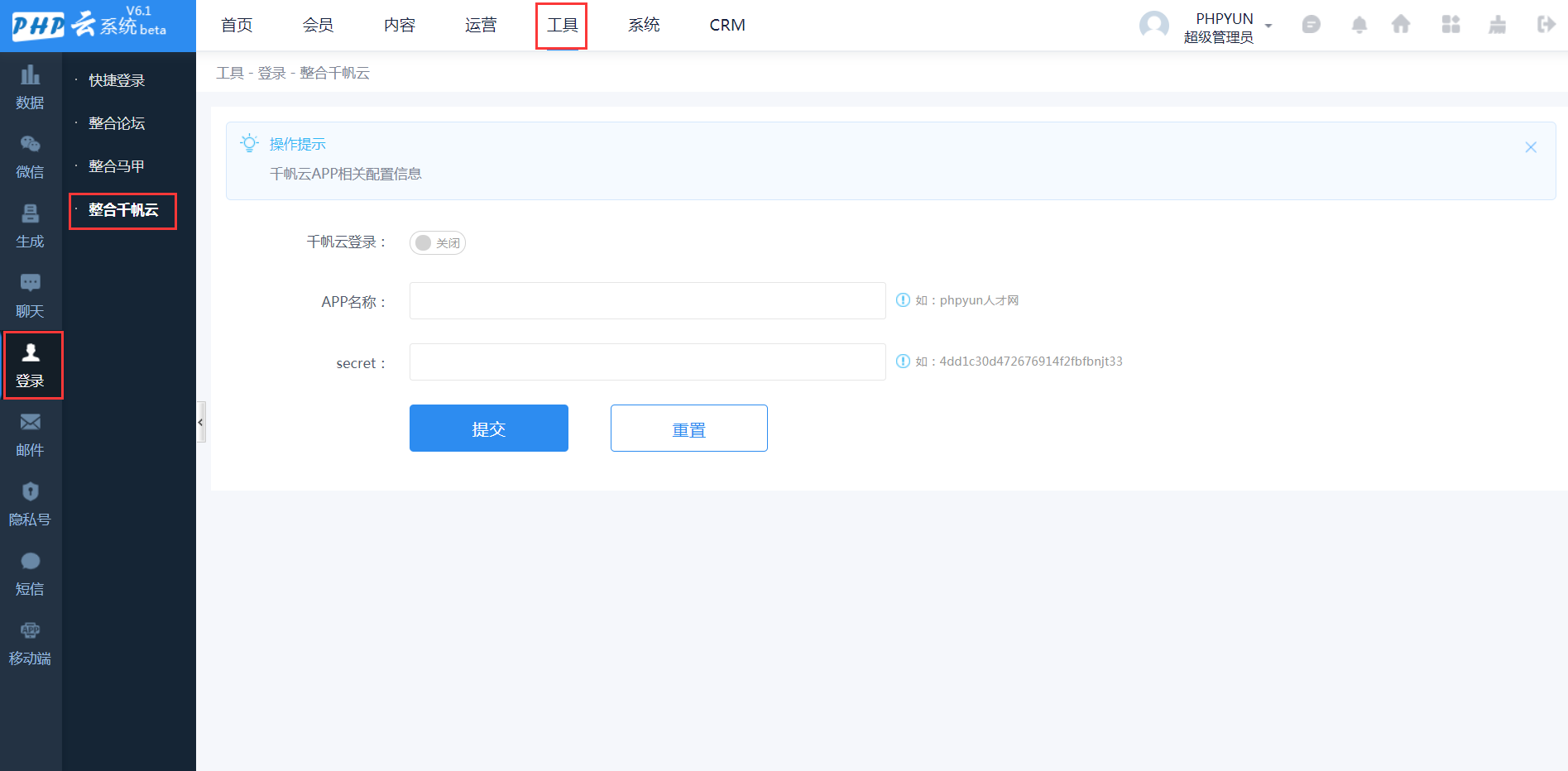Screen dimensions: 1568x771
Task: Open the 短信 SMS sidebar section
Action: (31, 574)
